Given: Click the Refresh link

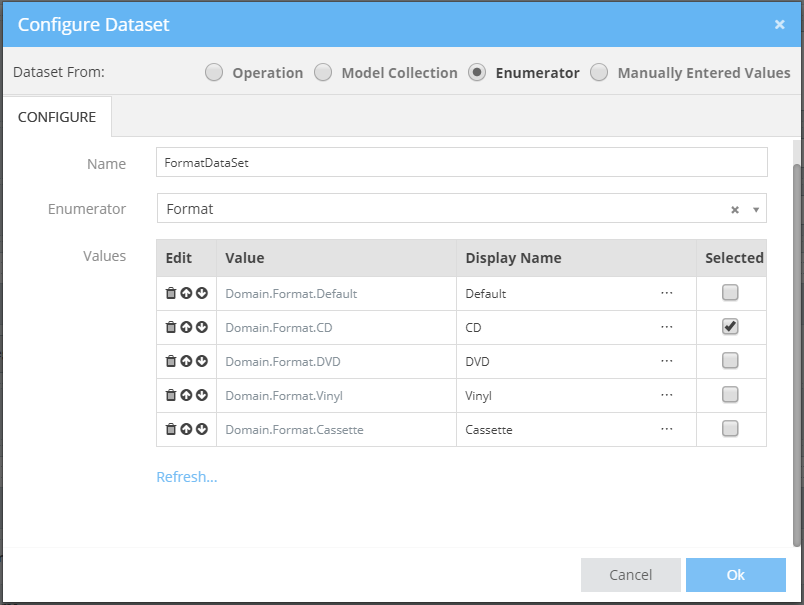Looking at the screenshot, I should click(186, 477).
